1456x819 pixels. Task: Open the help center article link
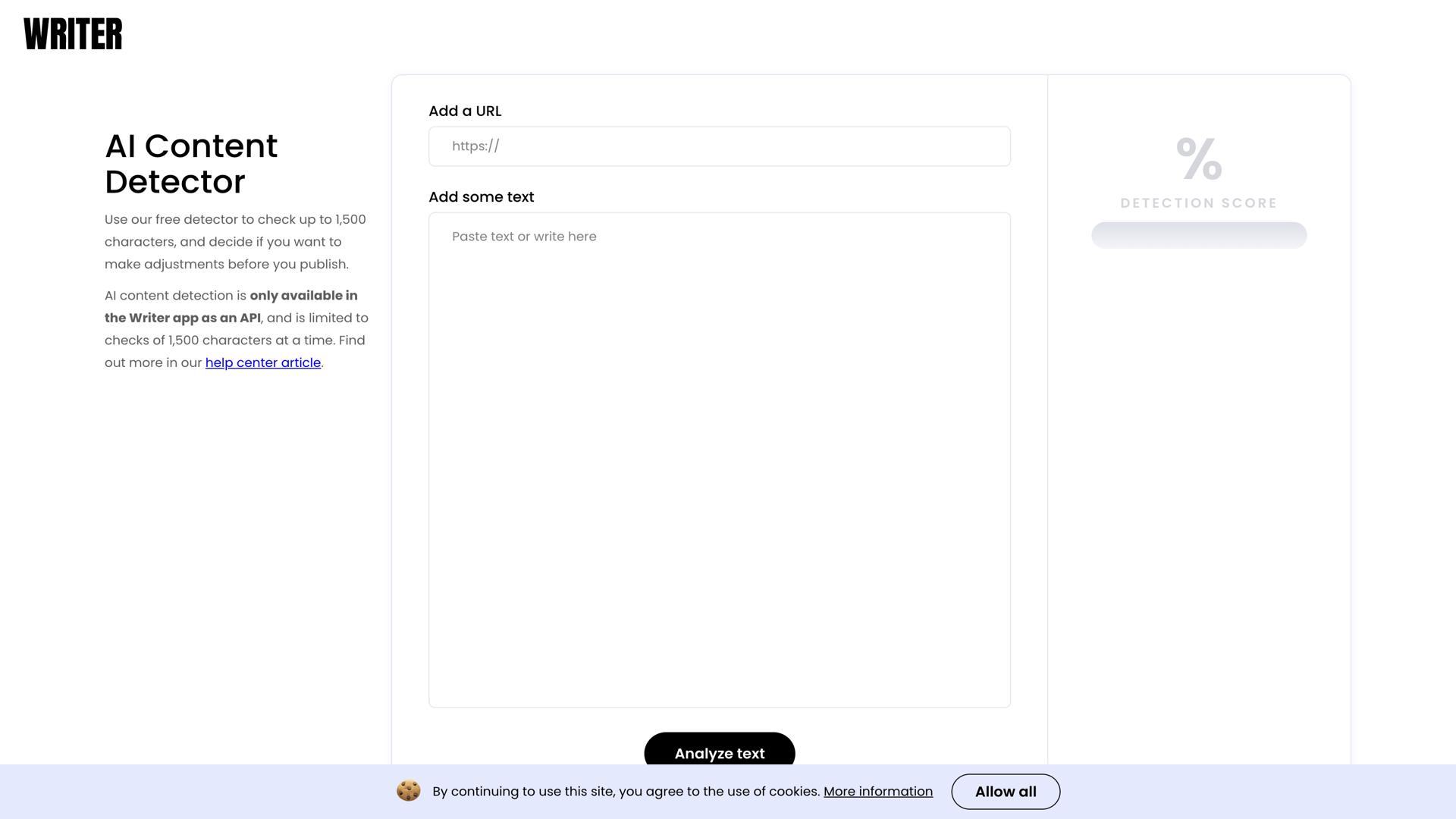tap(262, 362)
